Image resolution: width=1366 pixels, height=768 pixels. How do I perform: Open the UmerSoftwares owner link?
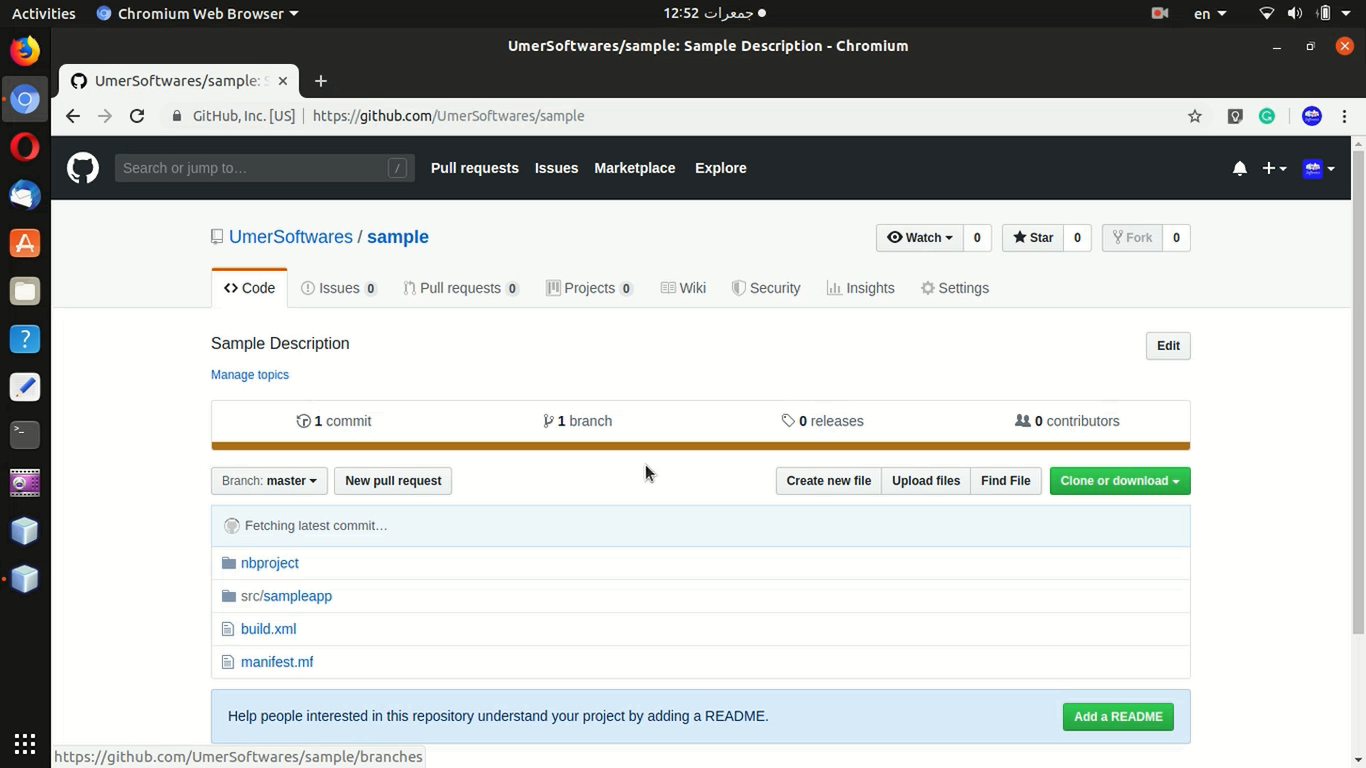(291, 237)
